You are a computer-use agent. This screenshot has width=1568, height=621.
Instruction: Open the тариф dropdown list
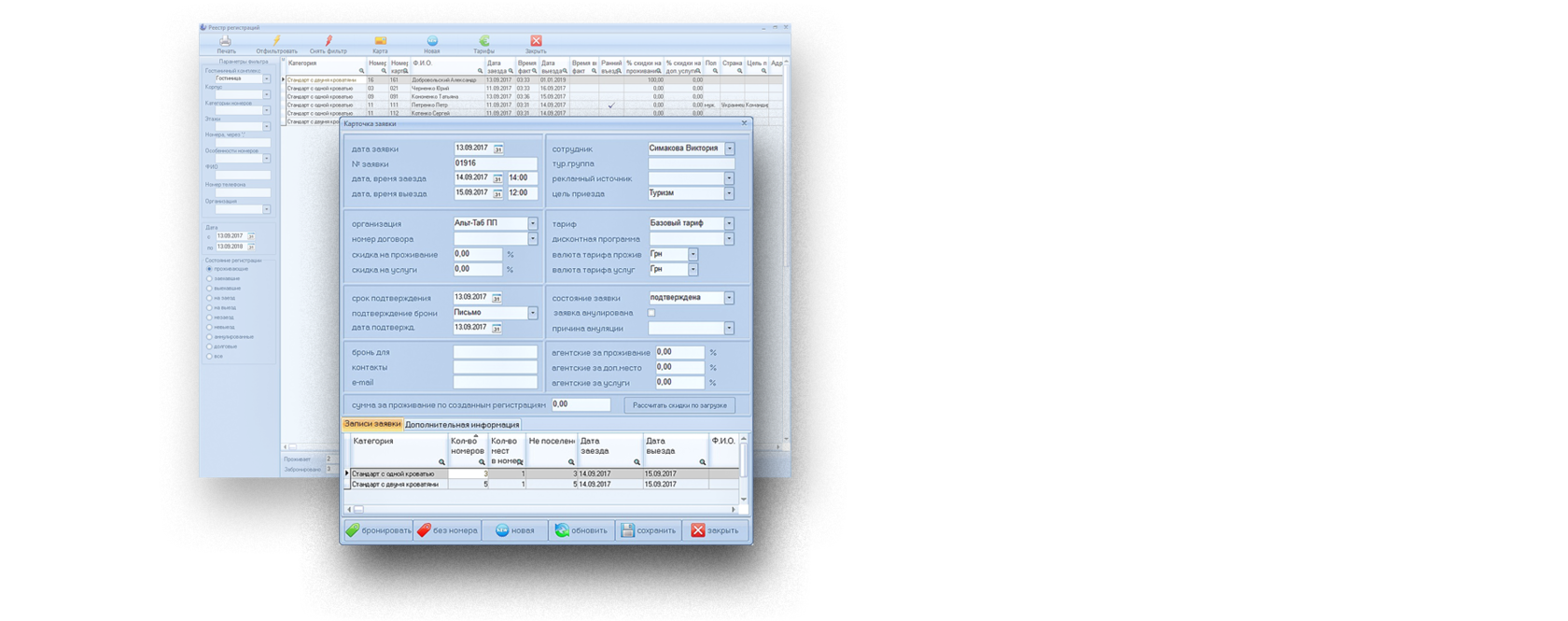coord(729,224)
